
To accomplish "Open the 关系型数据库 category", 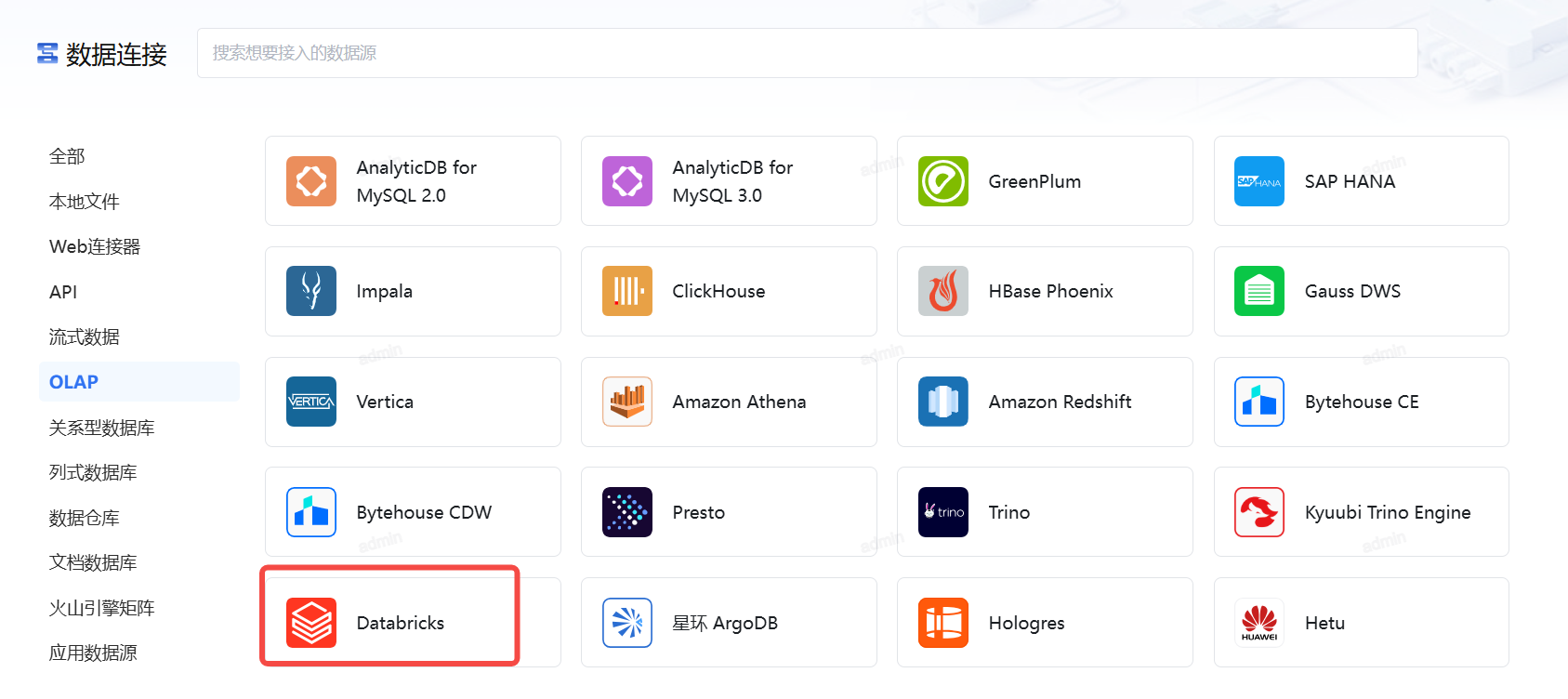I will [x=102, y=428].
